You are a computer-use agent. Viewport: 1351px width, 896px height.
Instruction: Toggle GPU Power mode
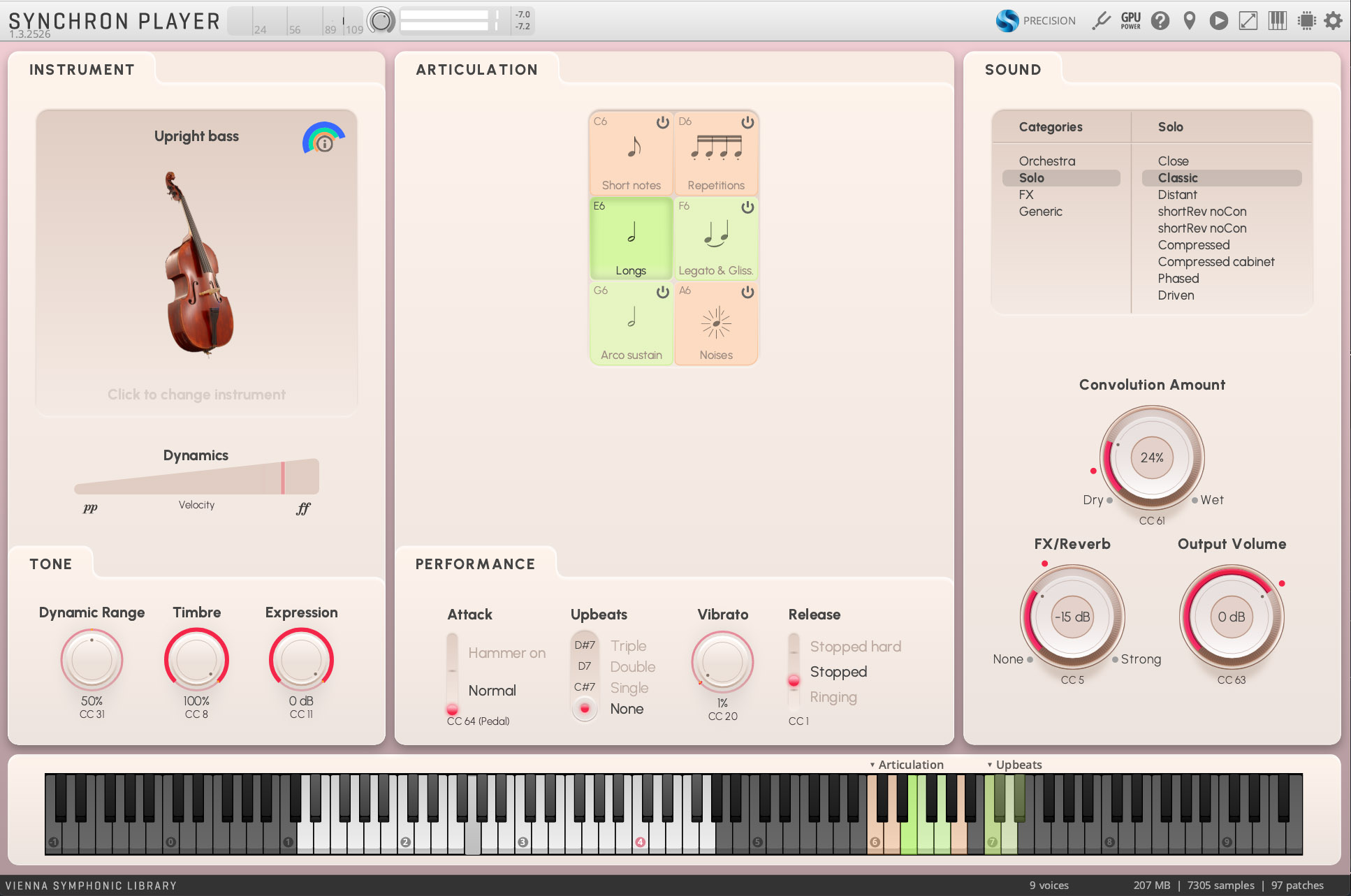(1130, 21)
